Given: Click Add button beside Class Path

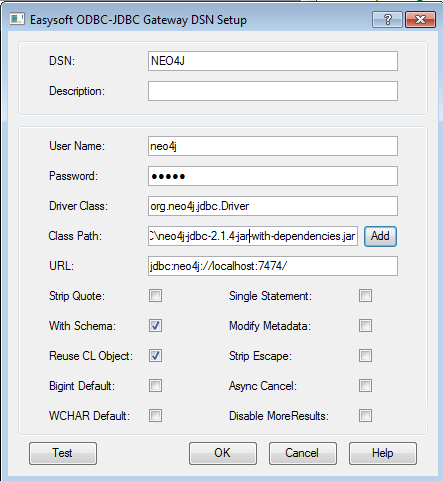Looking at the screenshot, I should (x=380, y=236).
